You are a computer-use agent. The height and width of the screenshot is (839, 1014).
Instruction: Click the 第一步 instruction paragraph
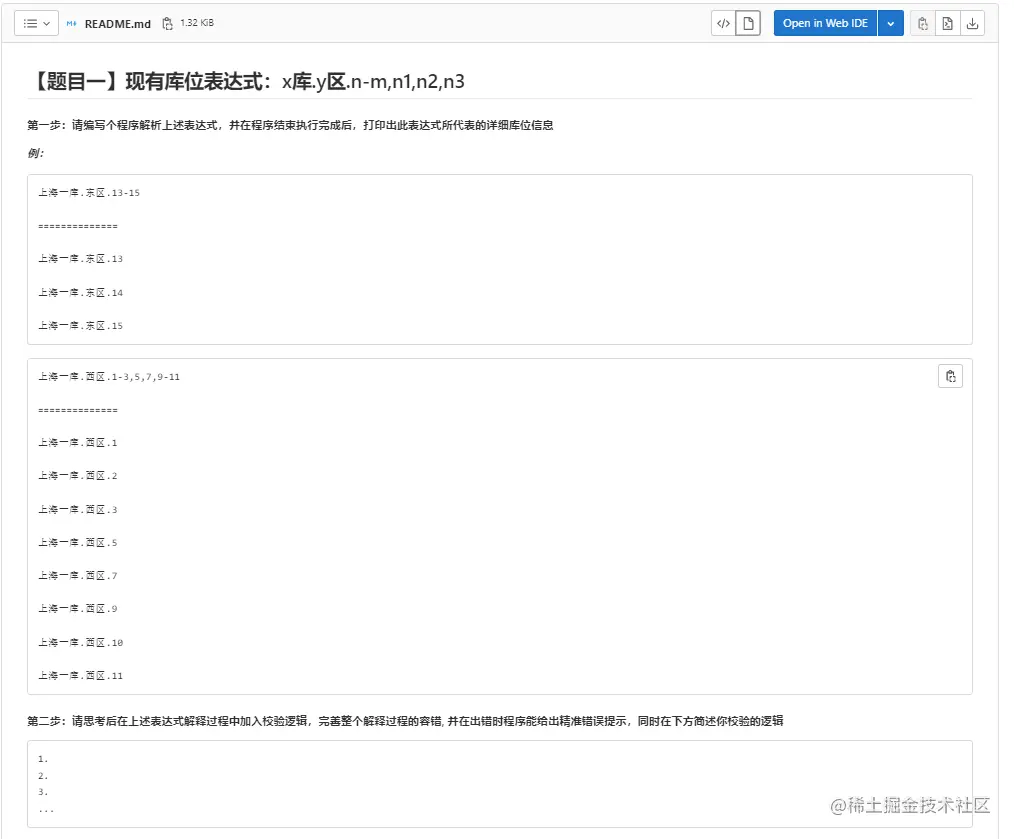(290, 125)
